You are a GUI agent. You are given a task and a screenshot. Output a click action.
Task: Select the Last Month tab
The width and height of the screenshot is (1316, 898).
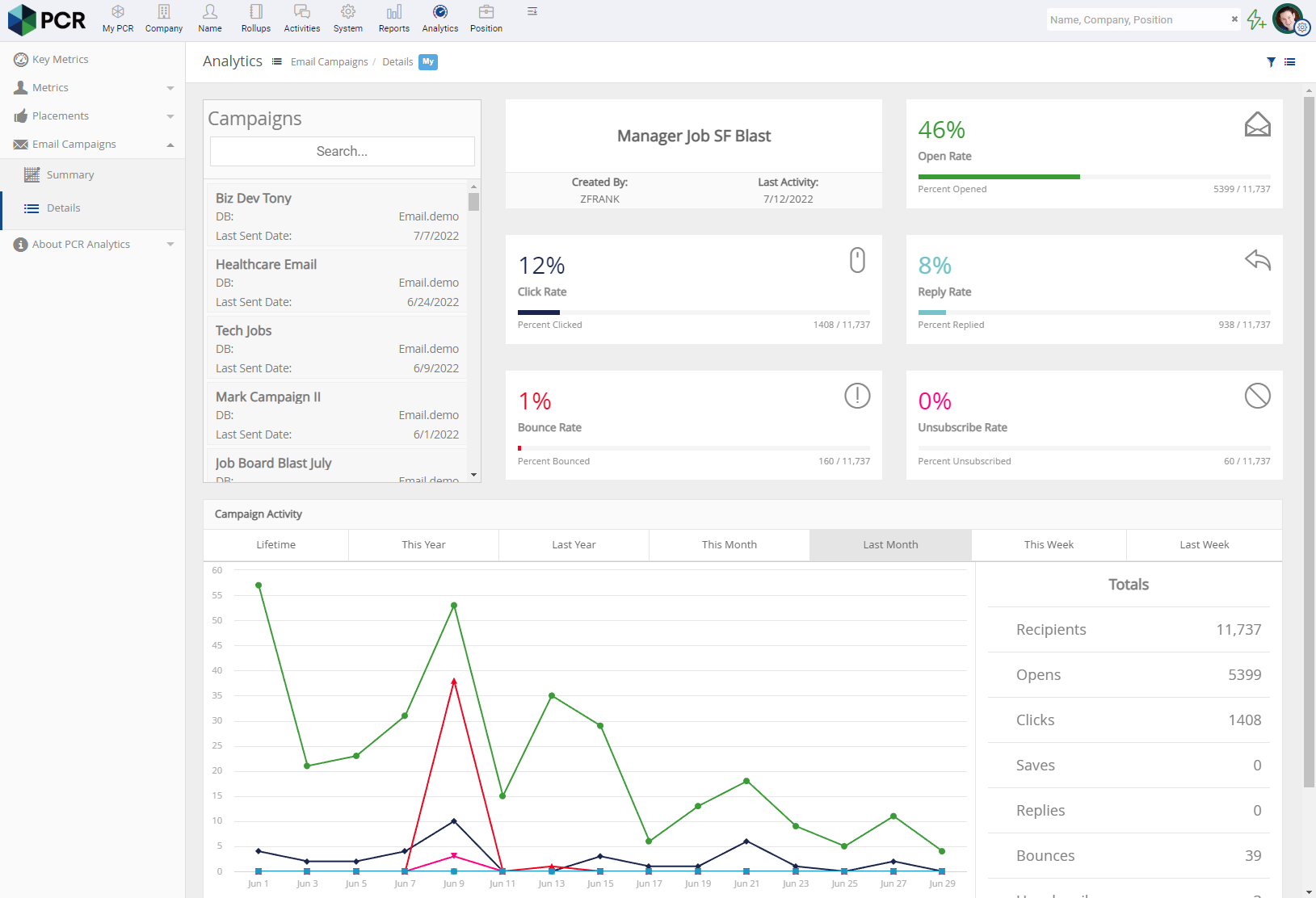(891, 545)
